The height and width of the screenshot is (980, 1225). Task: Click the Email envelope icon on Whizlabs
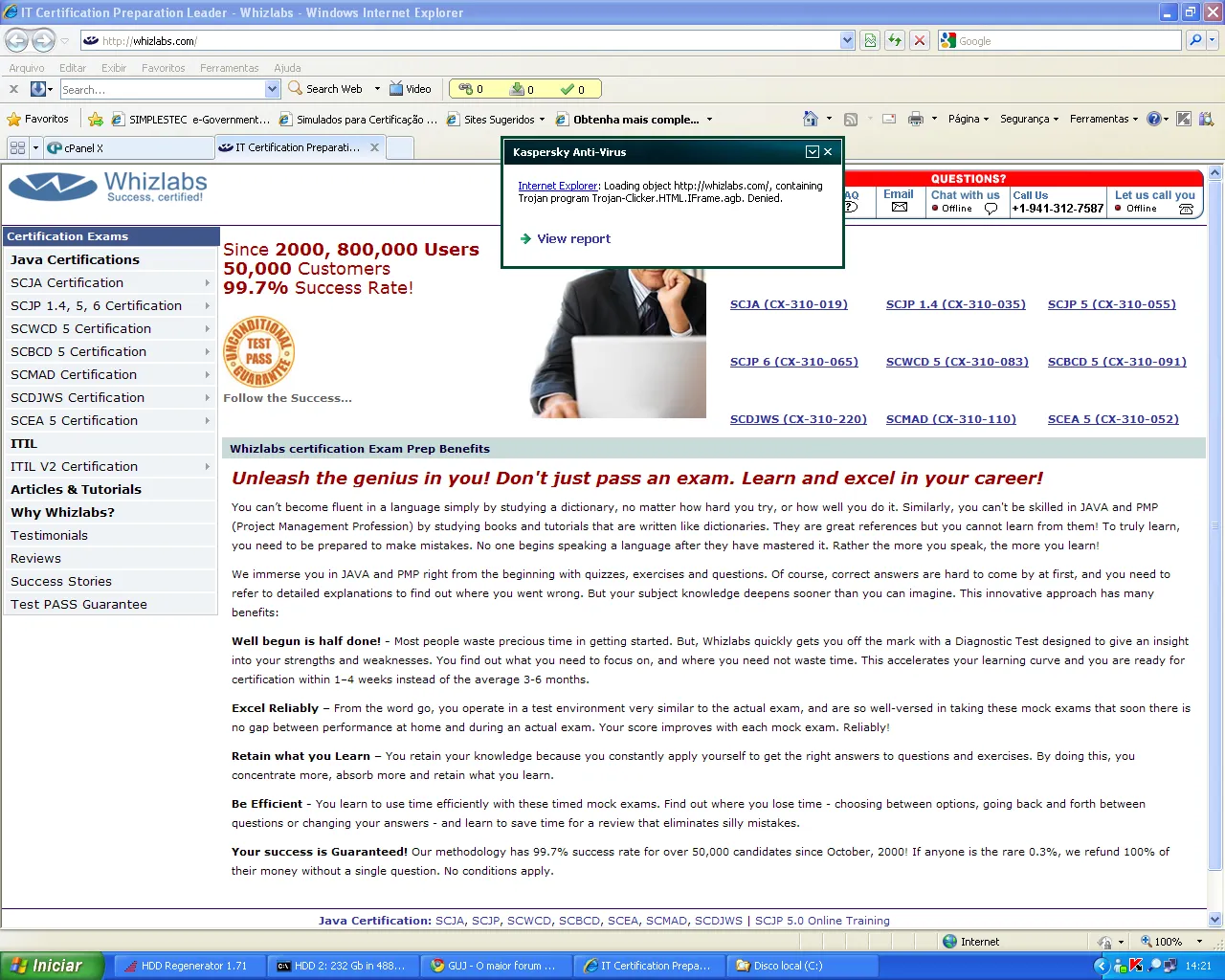pos(899,207)
